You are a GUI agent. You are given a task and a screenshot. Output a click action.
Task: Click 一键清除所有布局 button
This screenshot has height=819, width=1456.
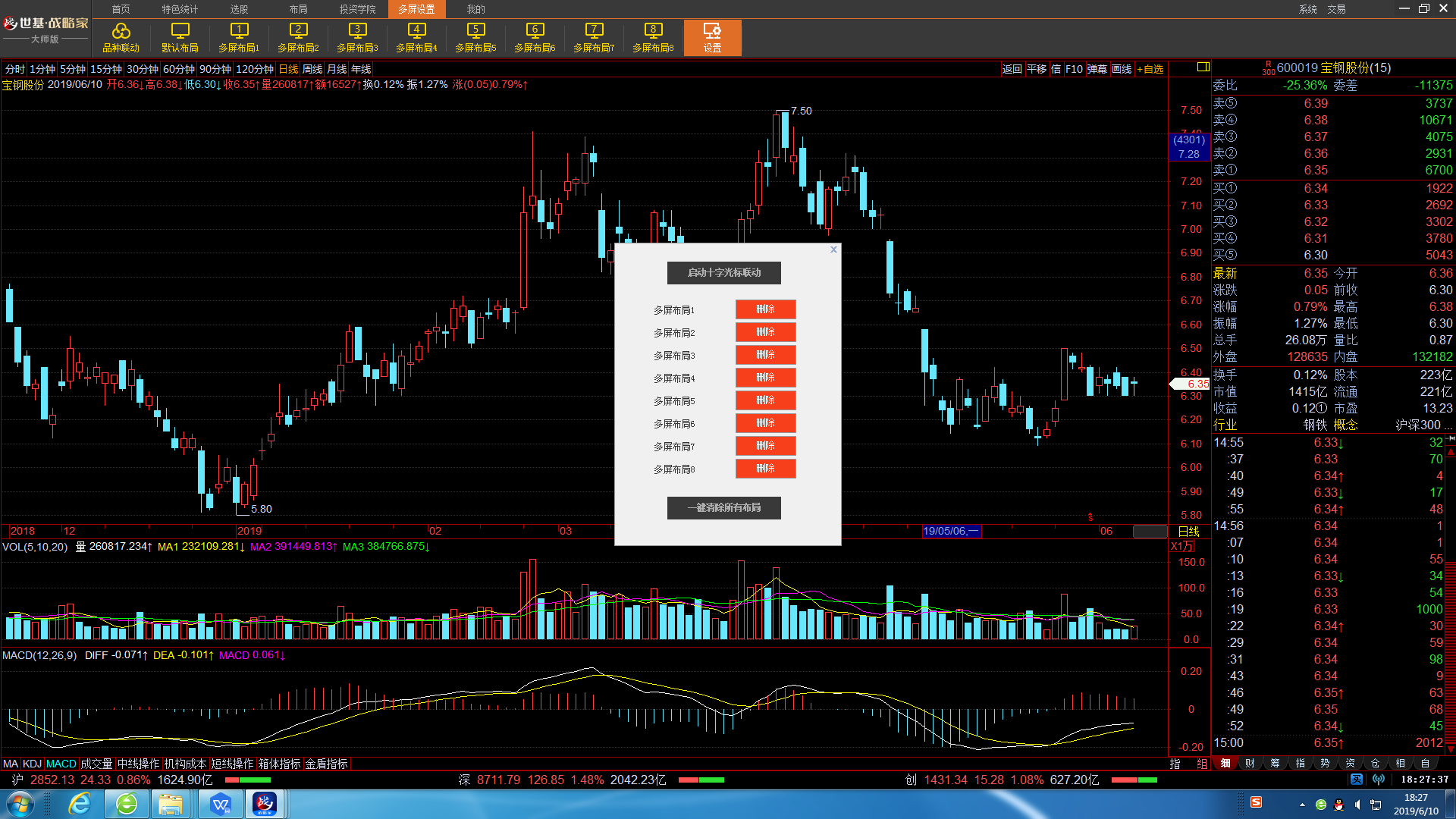[724, 508]
